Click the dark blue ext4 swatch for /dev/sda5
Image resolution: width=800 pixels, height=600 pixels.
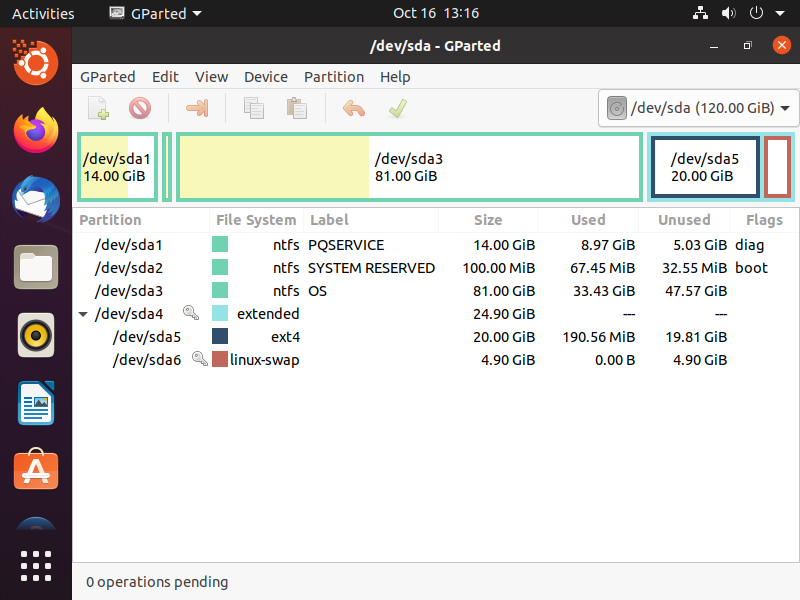pyautogui.click(x=220, y=336)
